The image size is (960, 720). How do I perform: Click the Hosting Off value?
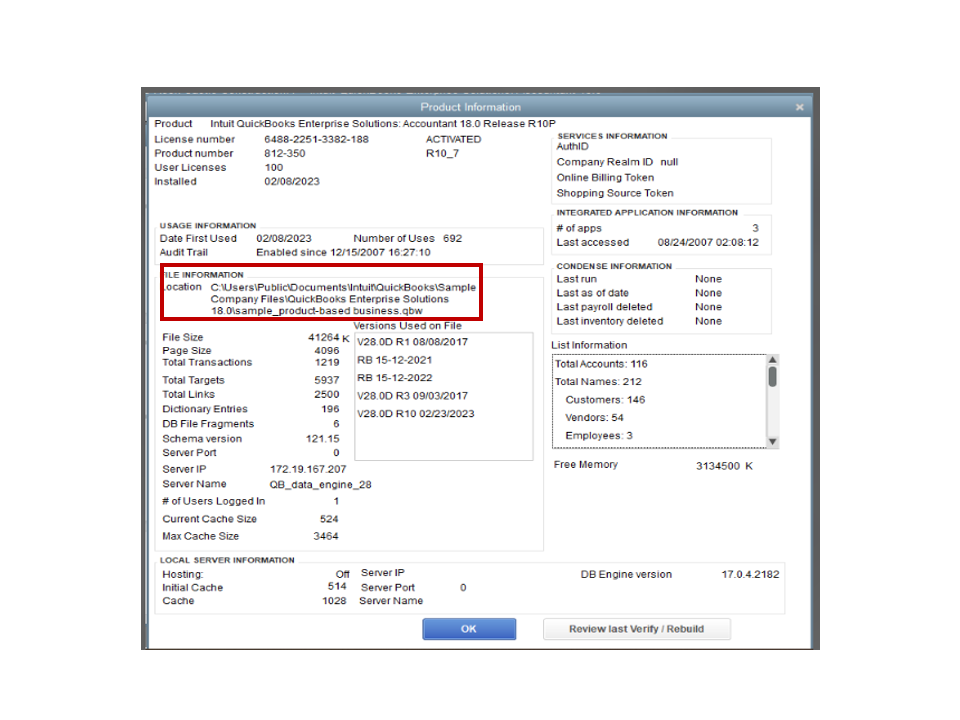point(343,575)
